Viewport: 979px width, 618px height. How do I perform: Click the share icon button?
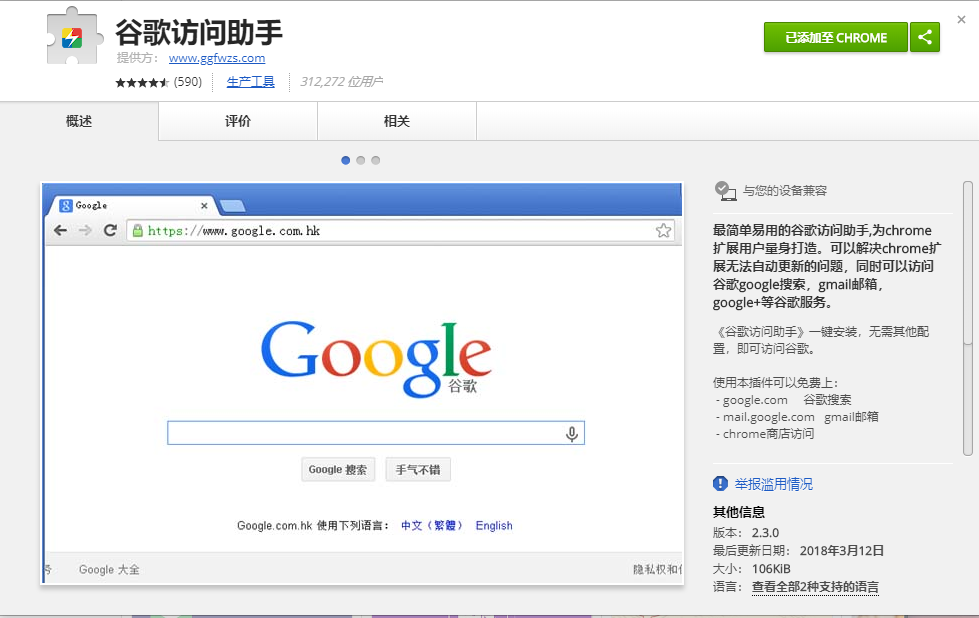tap(925, 37)
